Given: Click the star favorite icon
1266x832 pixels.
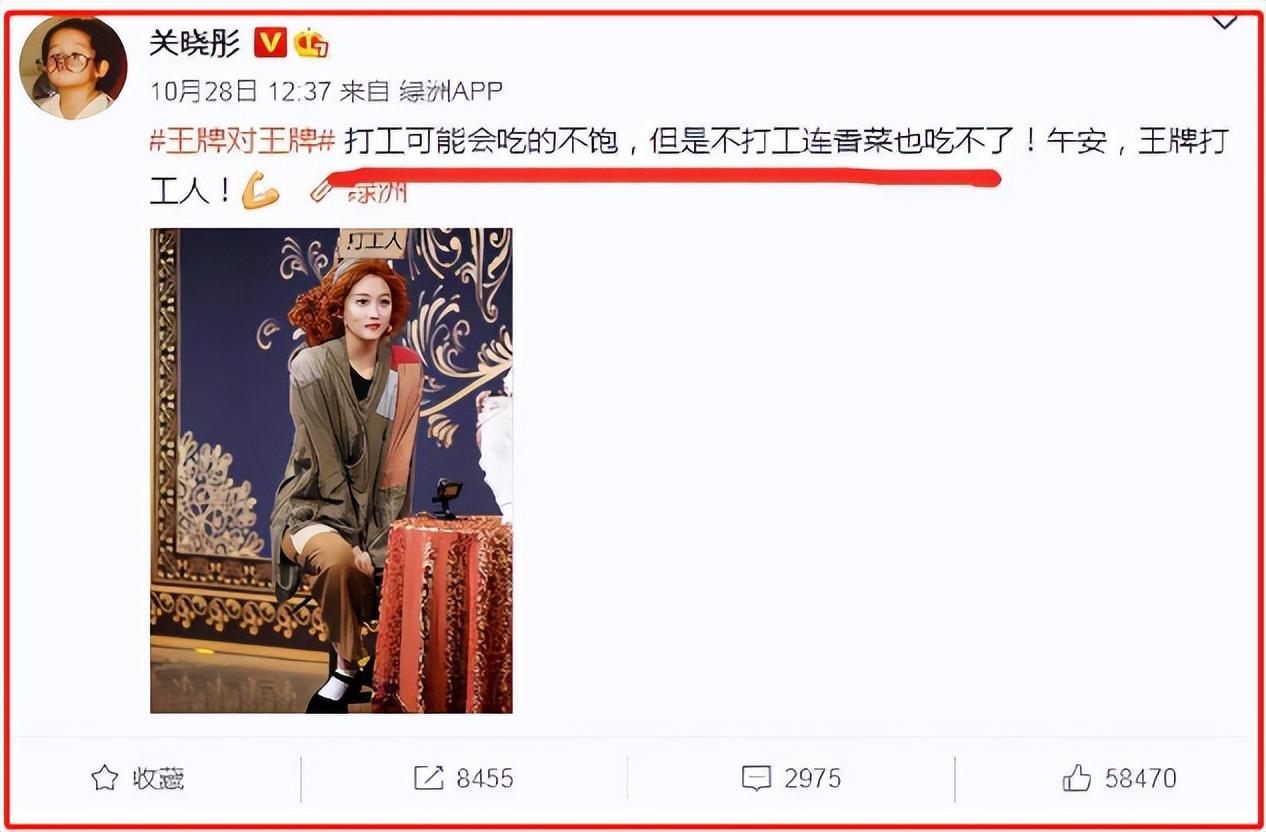Looking at the screenshot, I should point(105,778).
